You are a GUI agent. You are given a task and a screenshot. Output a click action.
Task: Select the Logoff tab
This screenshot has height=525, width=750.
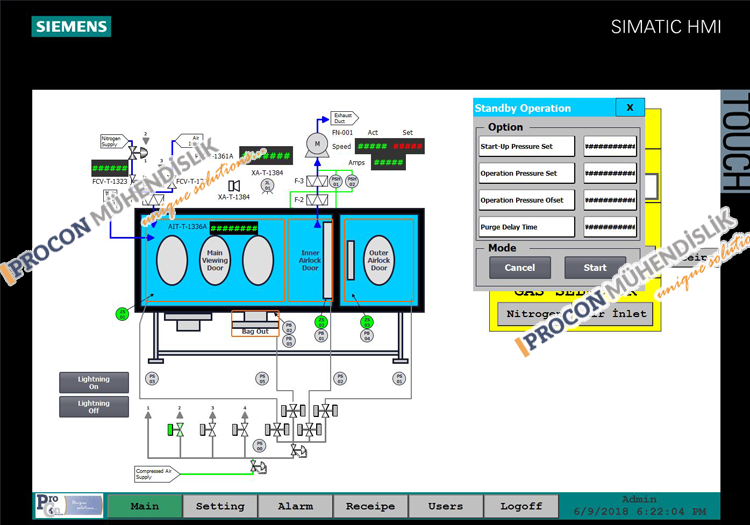point(521,506)
